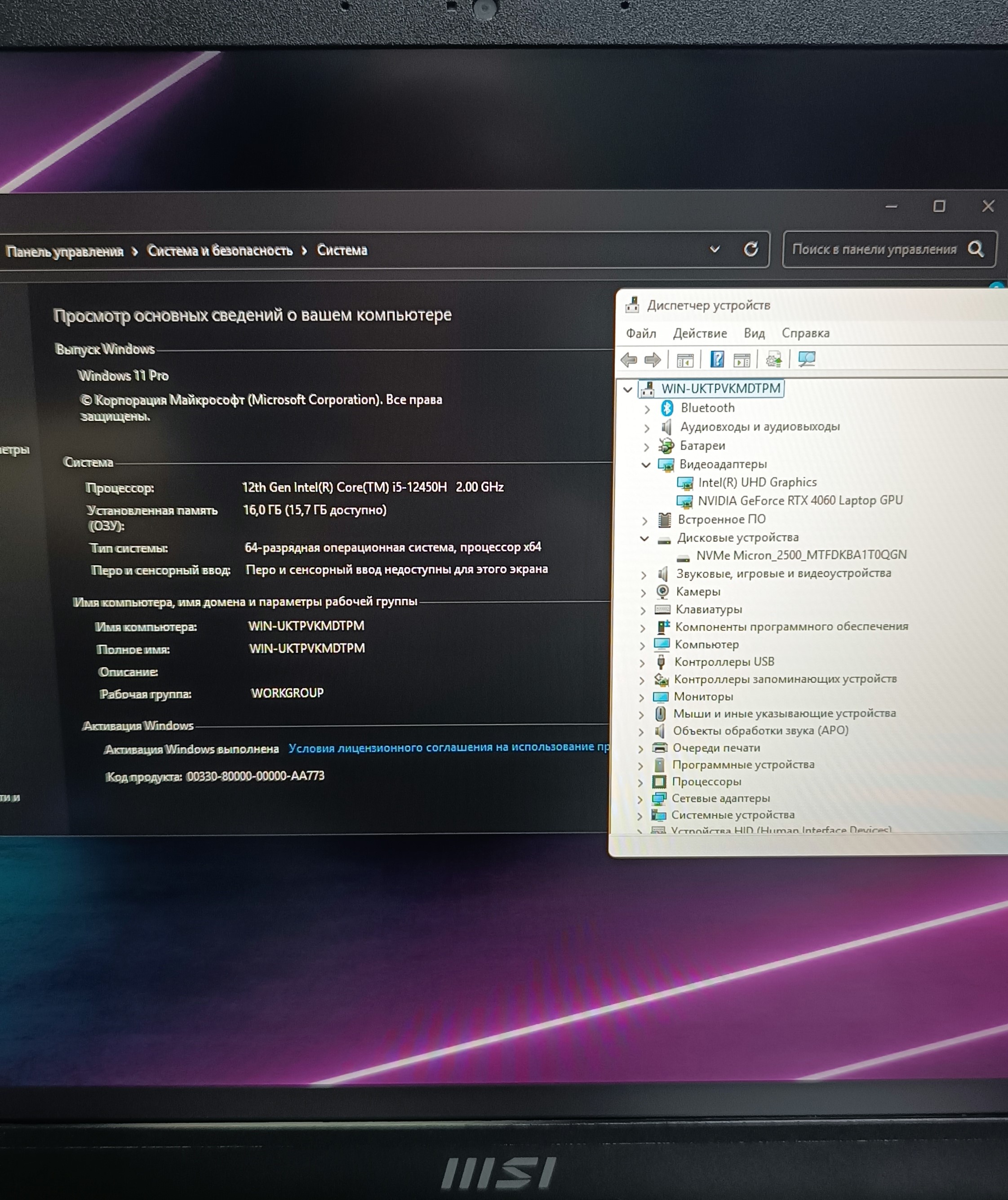The height and width of the screenshot is (1200, 1008).
Task: Open the Файл menu in Device Manager
Action: pos(641,334)
